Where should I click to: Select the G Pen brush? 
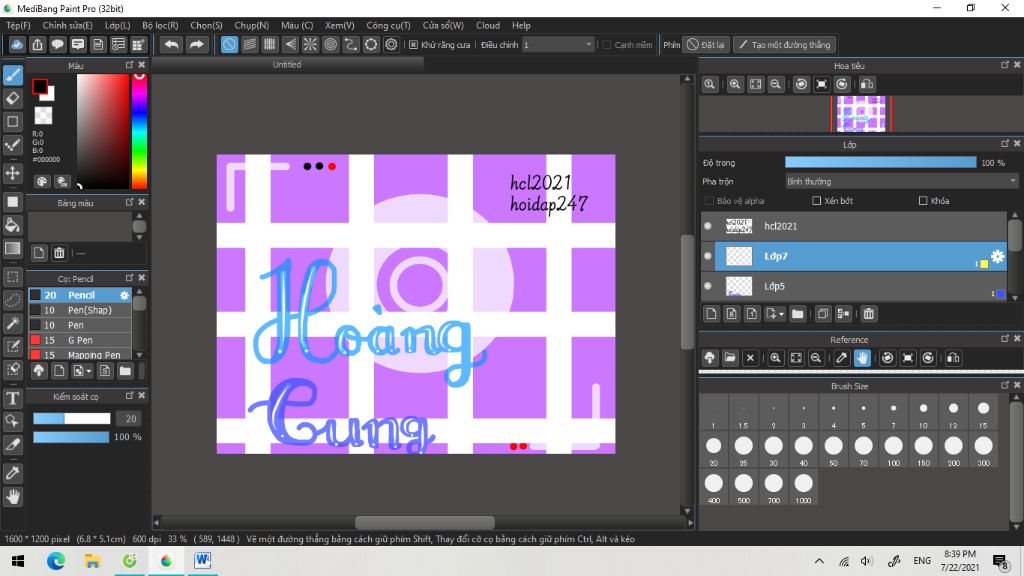tap(80, 340)
